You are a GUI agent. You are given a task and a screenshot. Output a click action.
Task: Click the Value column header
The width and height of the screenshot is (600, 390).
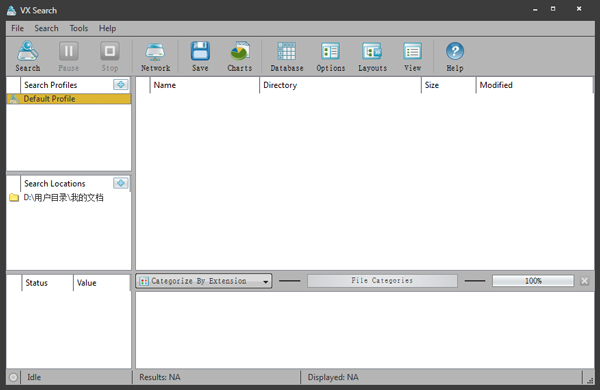pos(101,283)
